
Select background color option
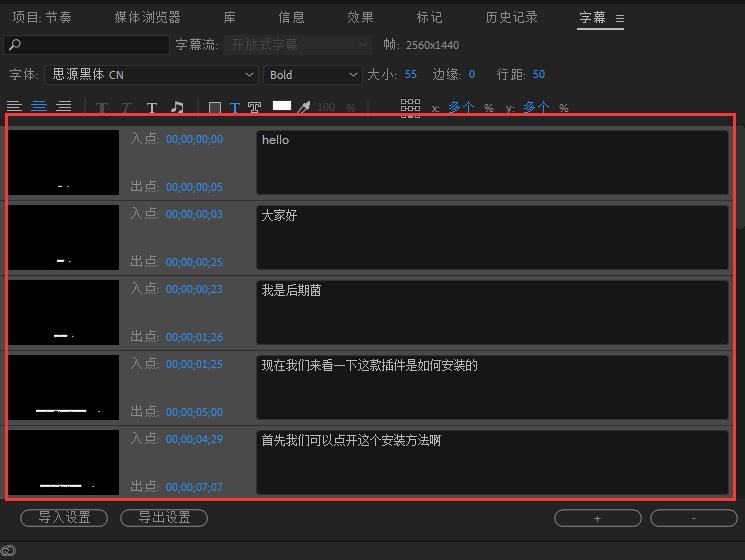tap(215, 108)
